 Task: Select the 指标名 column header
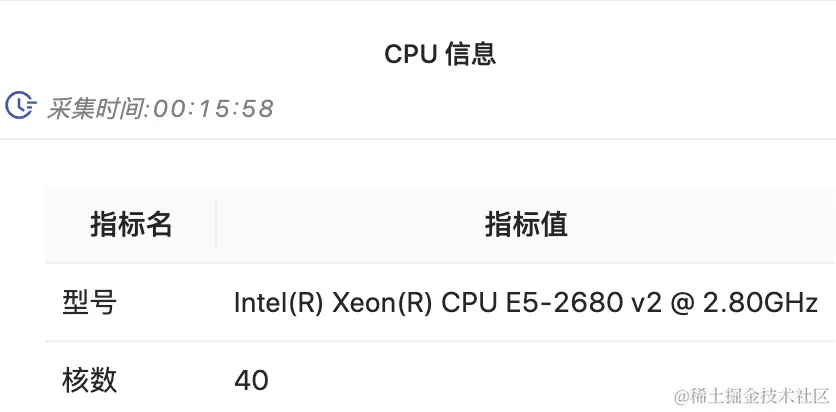point(131,224)
